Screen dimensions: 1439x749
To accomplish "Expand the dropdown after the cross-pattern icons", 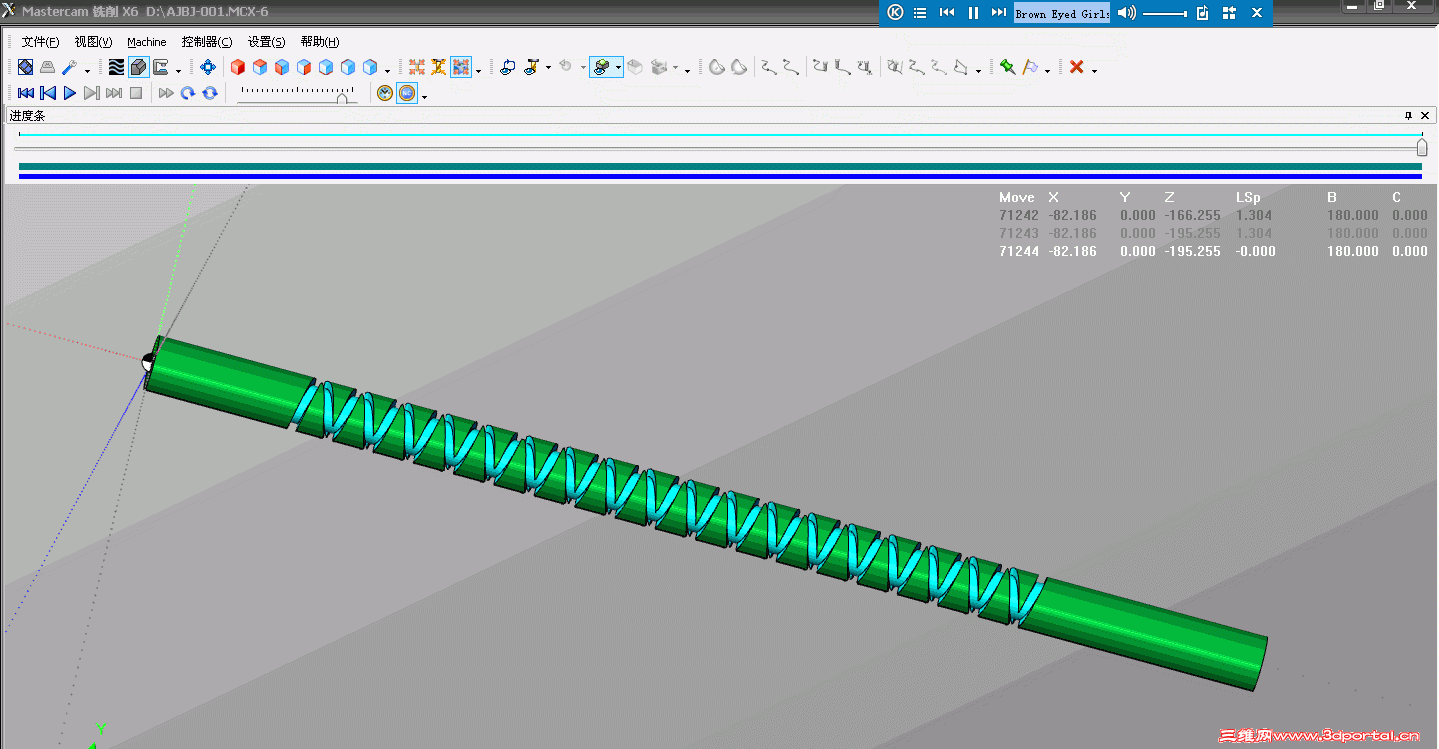I will pos(478,70).
